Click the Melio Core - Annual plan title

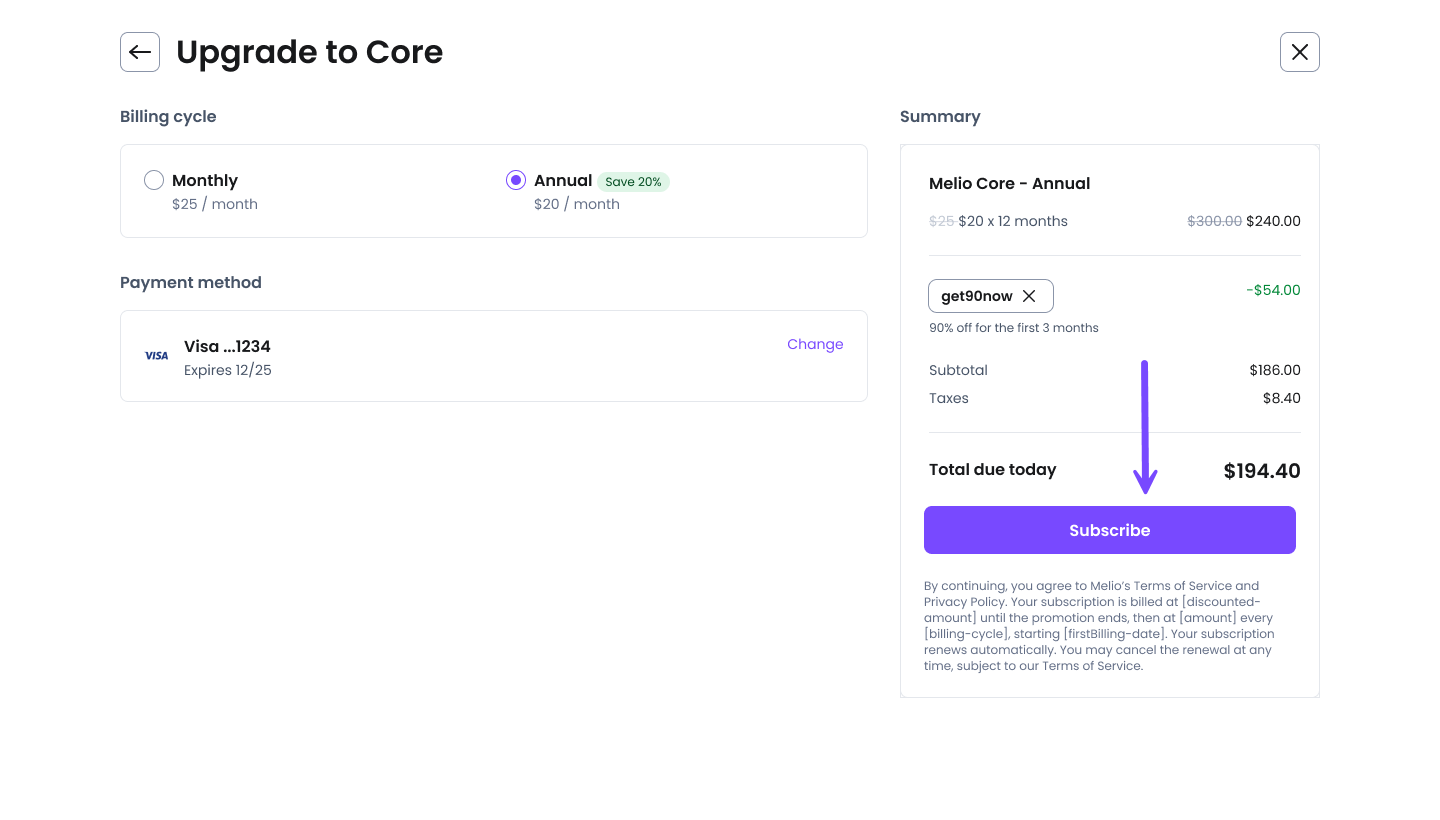[1009, 183]
